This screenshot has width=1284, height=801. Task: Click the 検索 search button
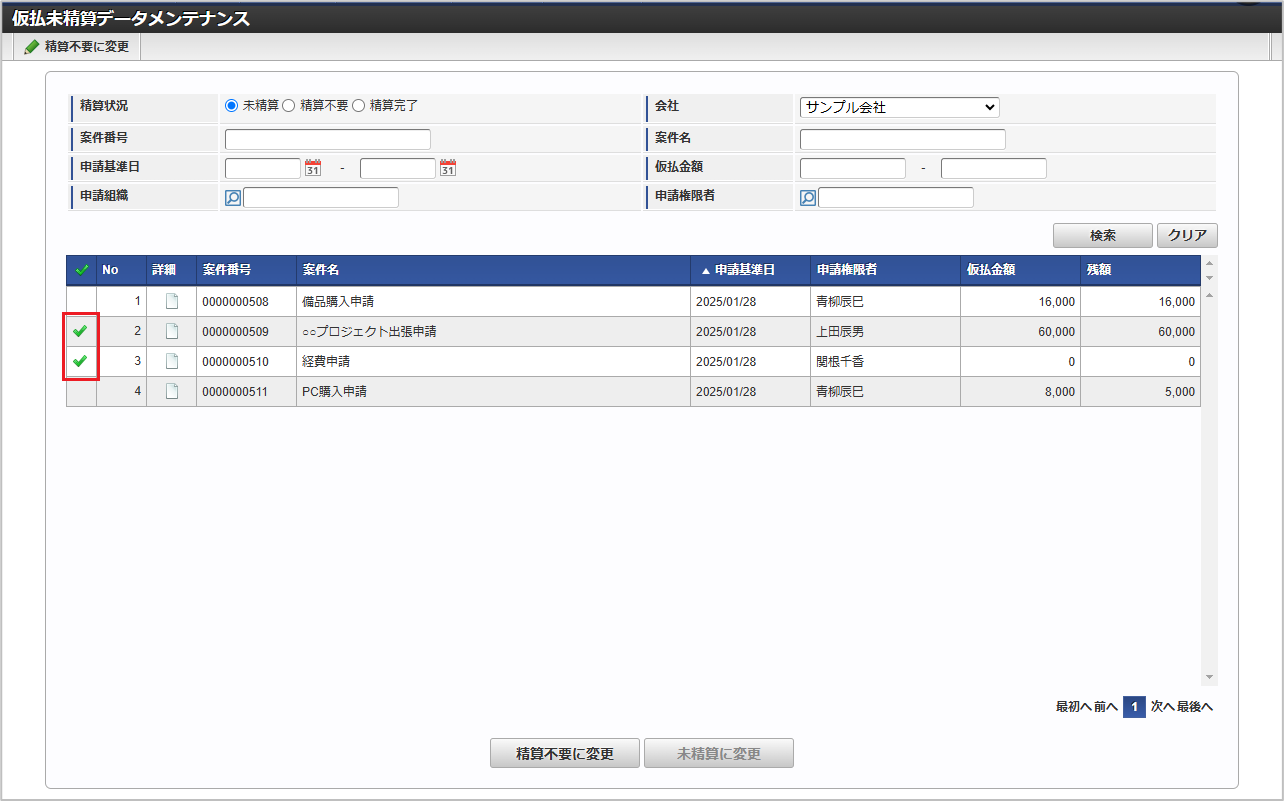pos(1102,236)
